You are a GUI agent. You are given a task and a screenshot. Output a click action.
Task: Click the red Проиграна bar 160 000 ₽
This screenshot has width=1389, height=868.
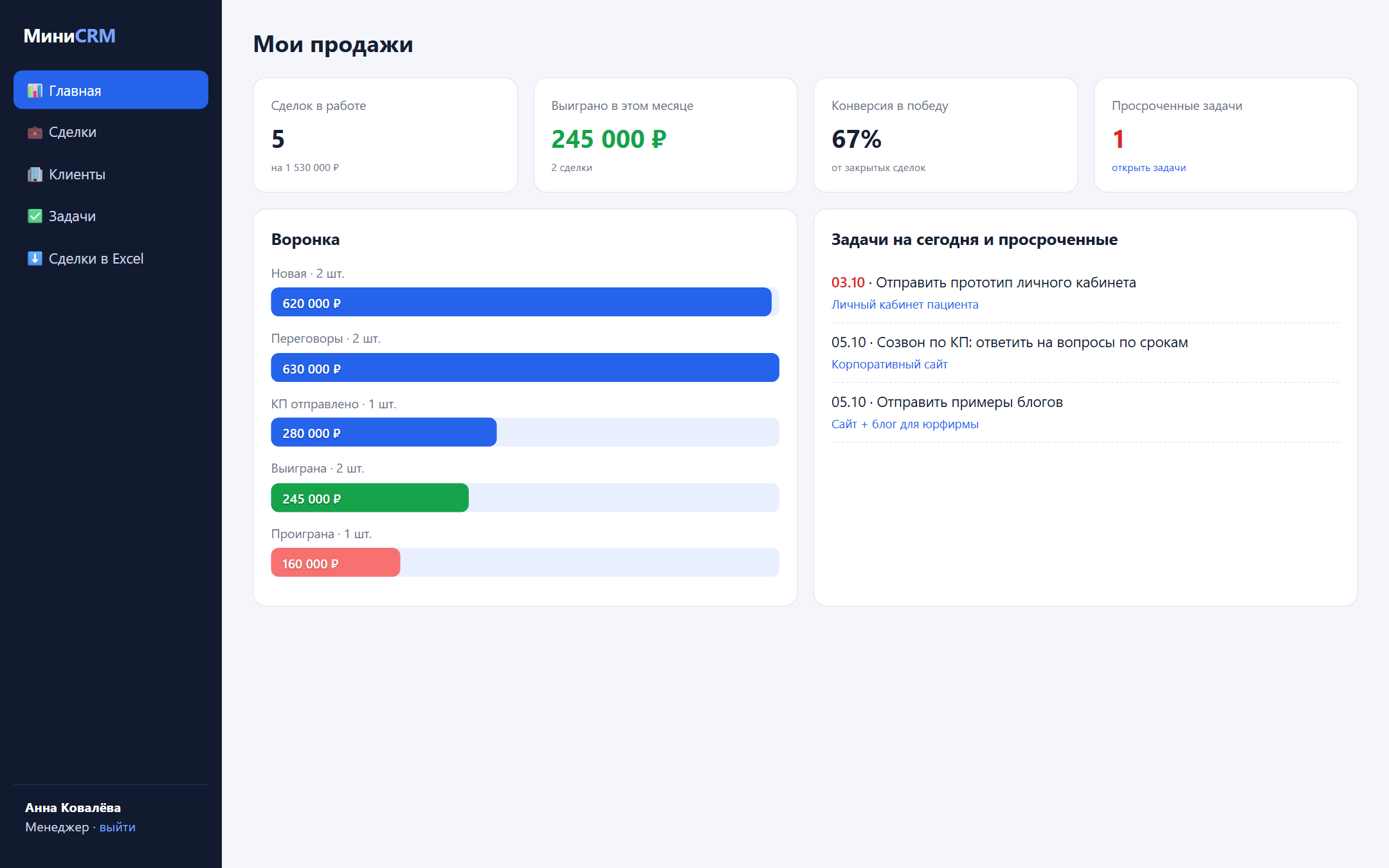(335, 563)
